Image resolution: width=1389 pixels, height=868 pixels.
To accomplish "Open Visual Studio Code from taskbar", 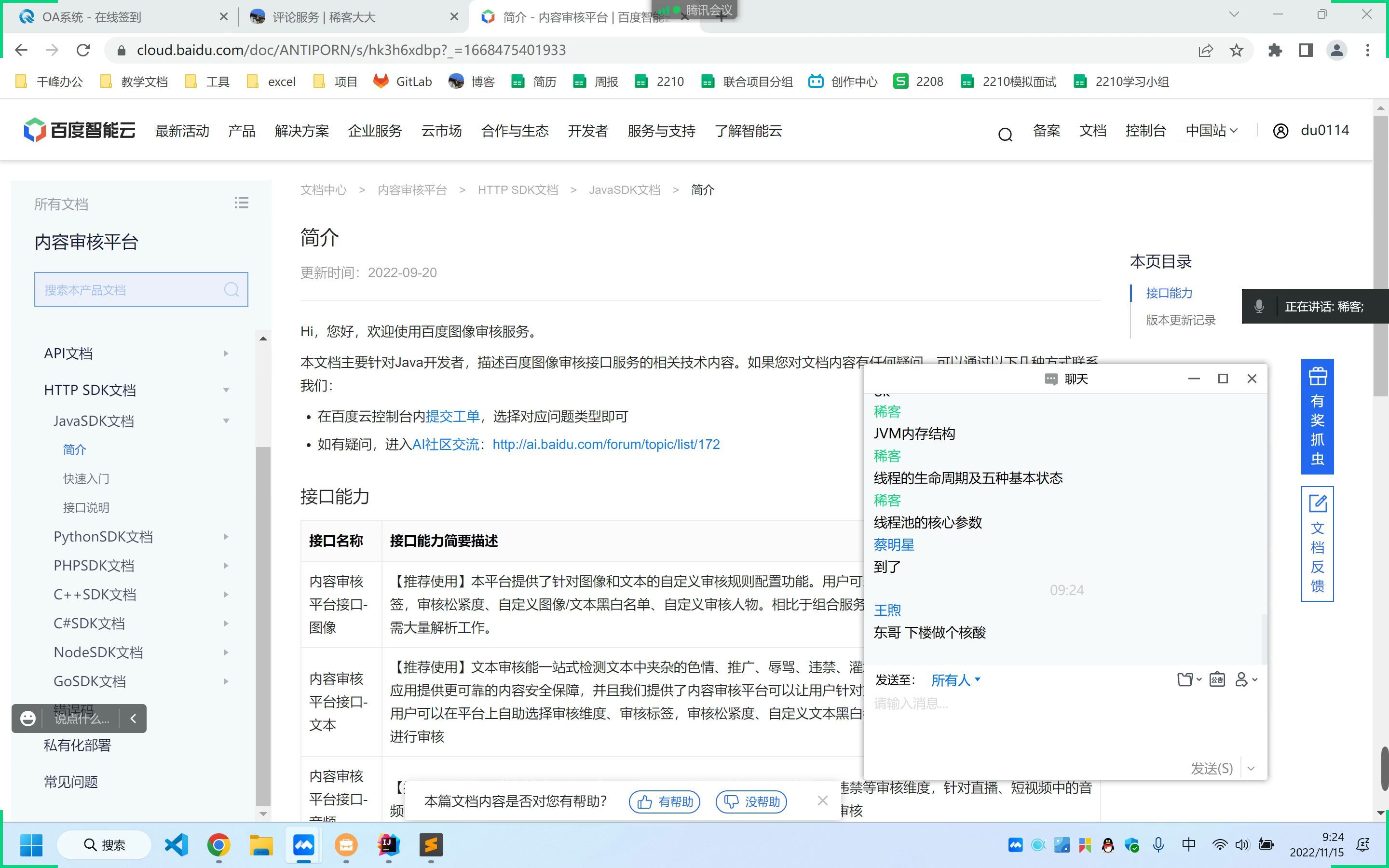I will pos(176,844).
